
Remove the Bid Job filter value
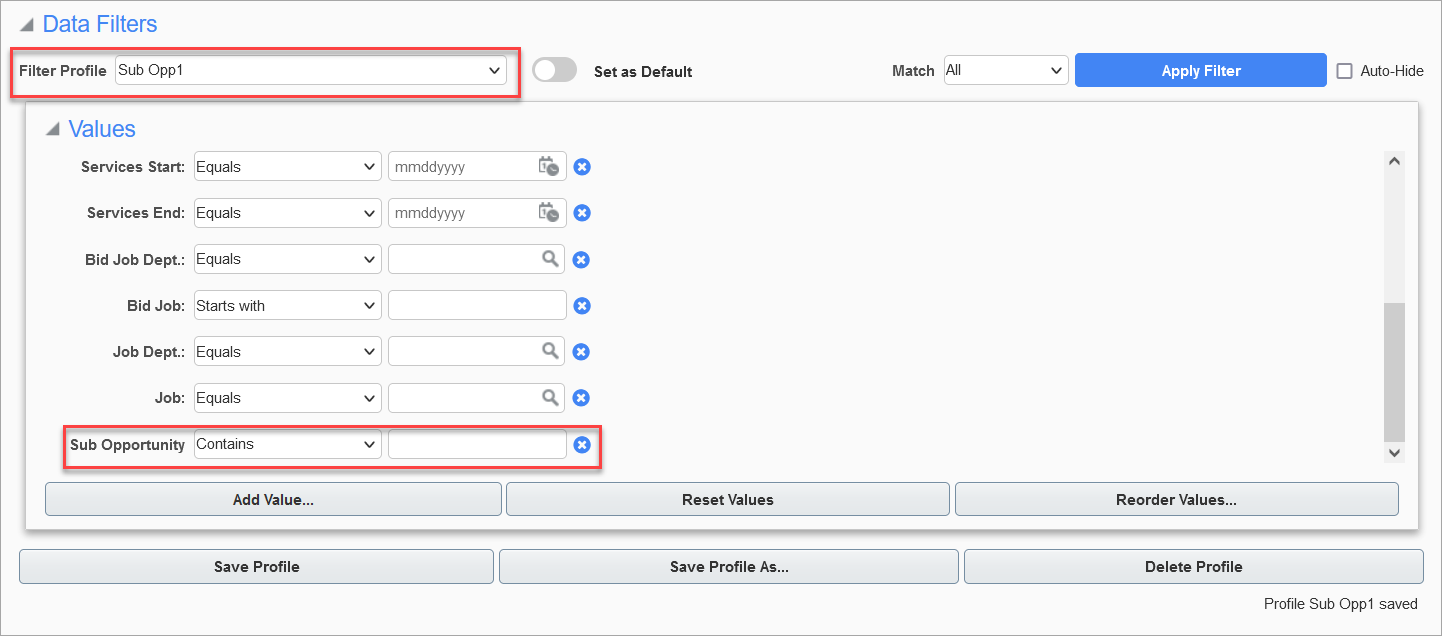pos(582,306)
